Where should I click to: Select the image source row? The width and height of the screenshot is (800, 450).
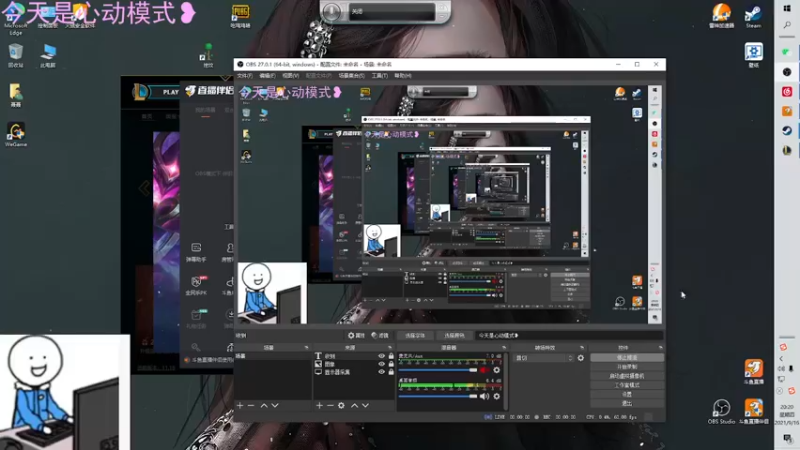(355, 364)
